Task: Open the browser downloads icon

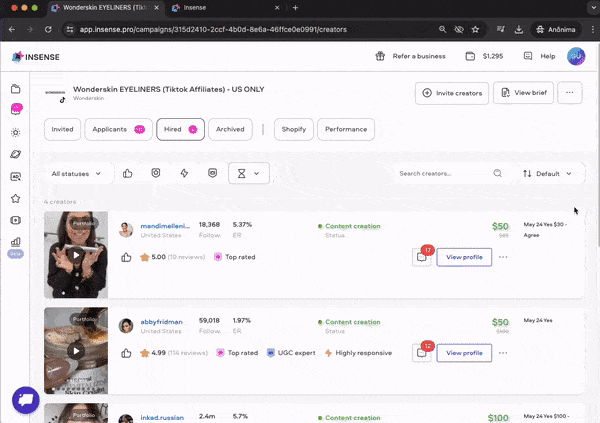Action: 518,29
